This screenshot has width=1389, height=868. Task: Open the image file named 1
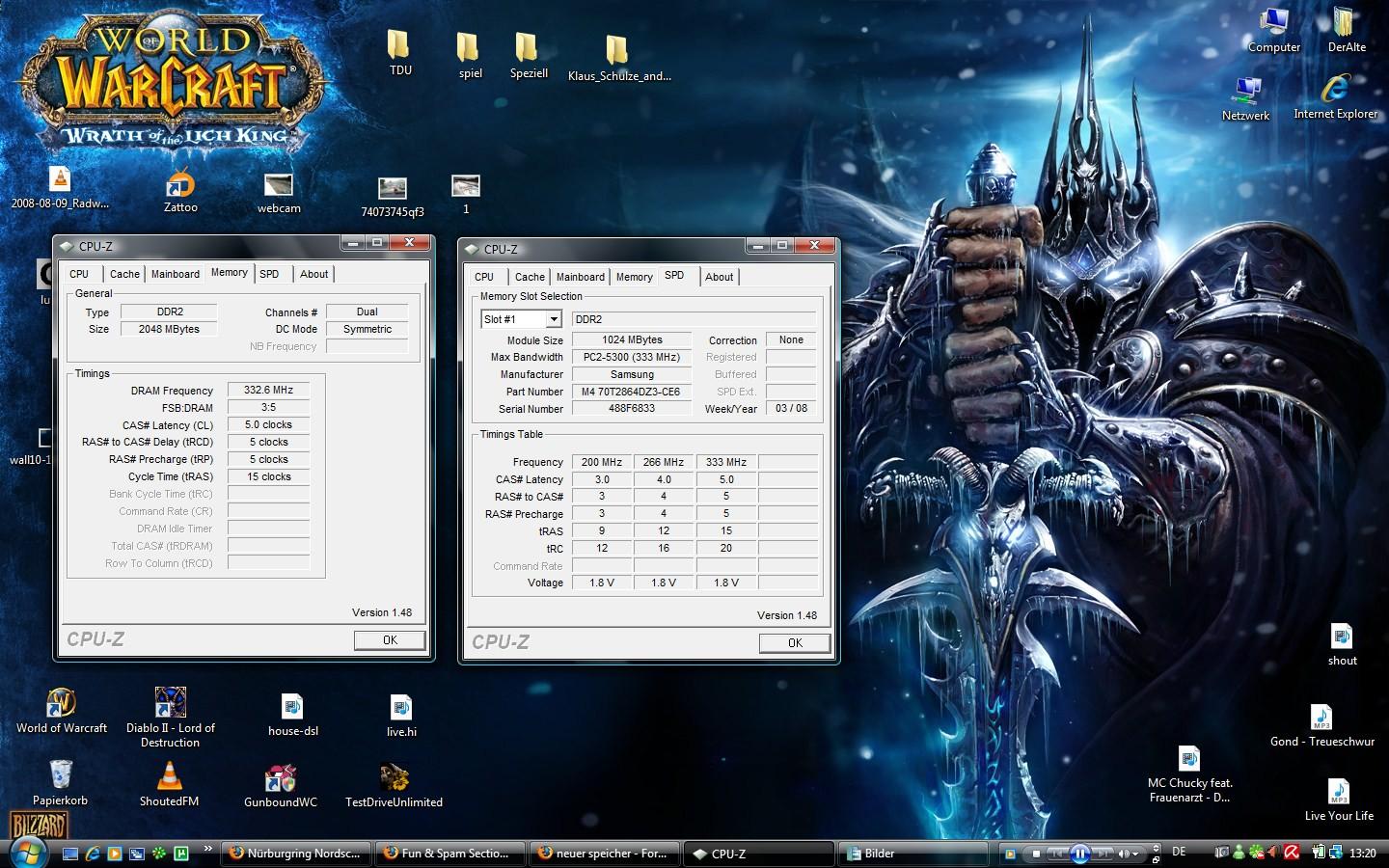[465, 194]
